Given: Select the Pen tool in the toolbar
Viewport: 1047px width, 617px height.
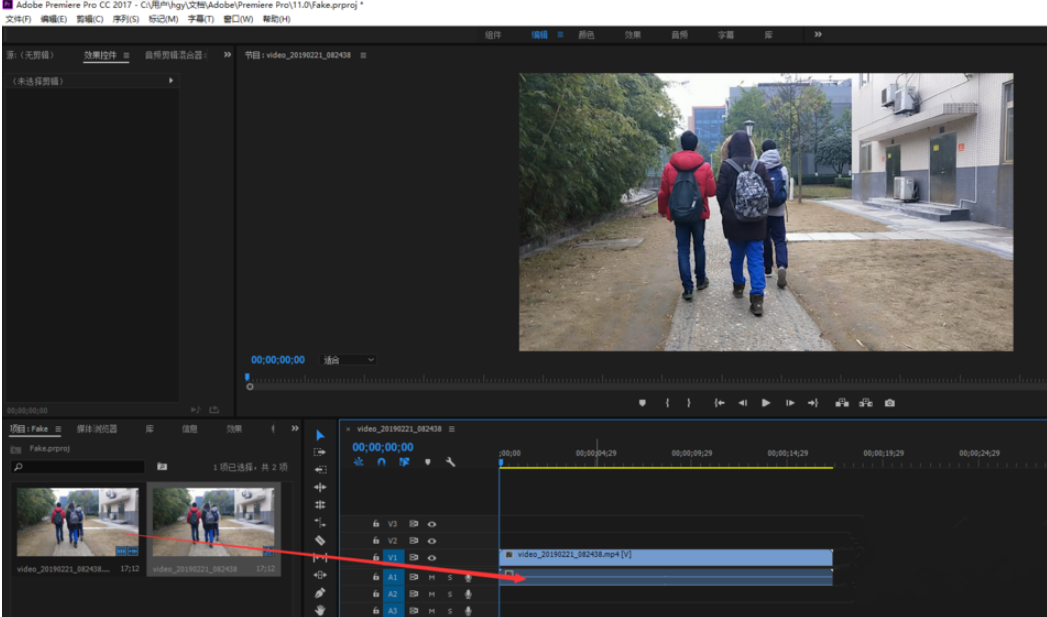Looking at the screenshot, I should (320, 593).
